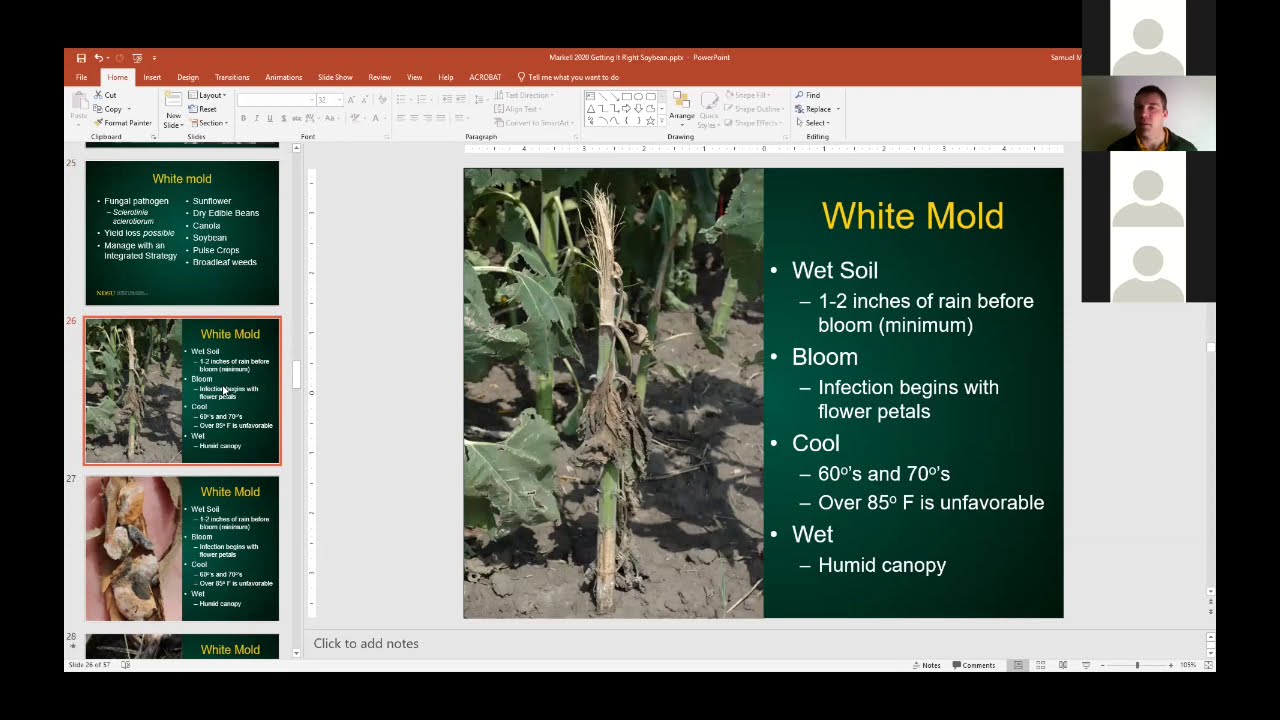Image resolution: width=1280 pixels, height=720 pixels.
Task: Apply bold formatting
Action: [243, 118]
